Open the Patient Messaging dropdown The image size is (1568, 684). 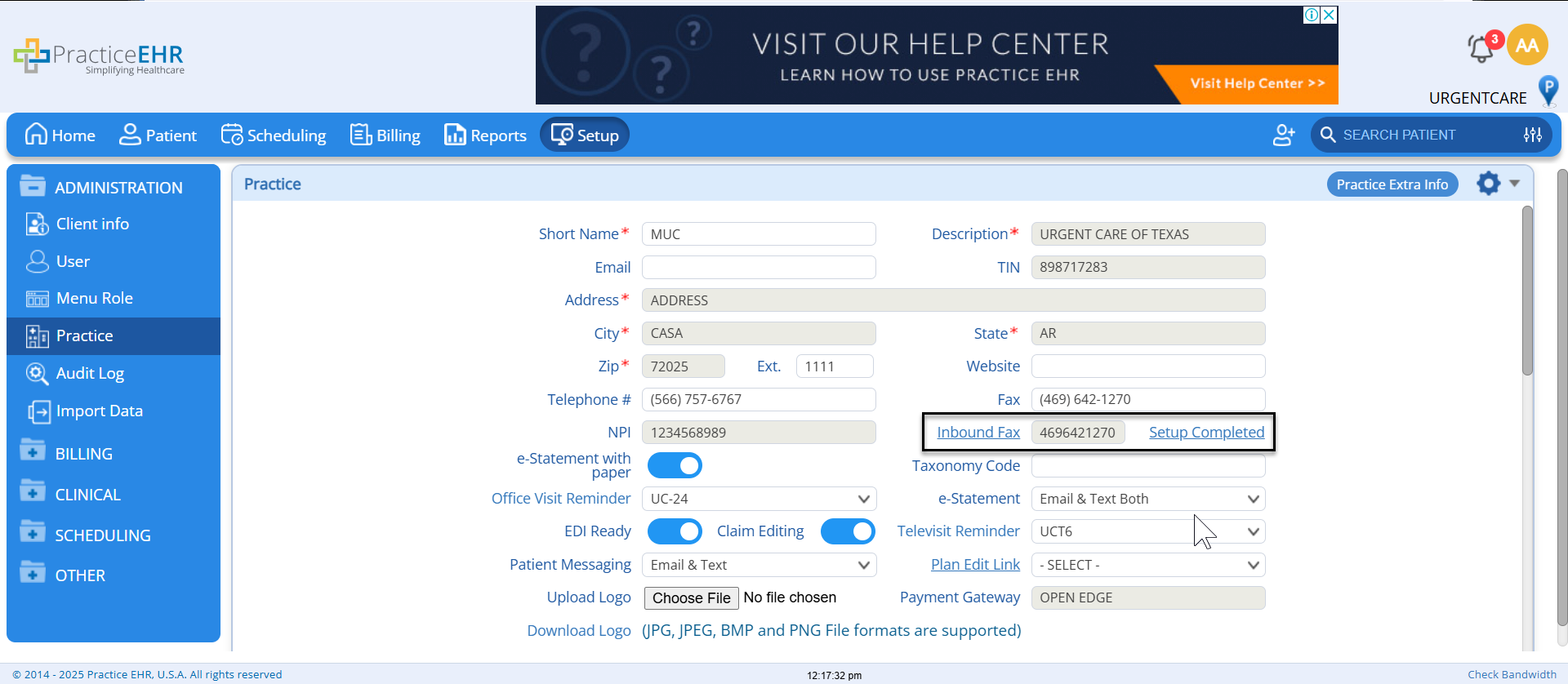[759, 565]
